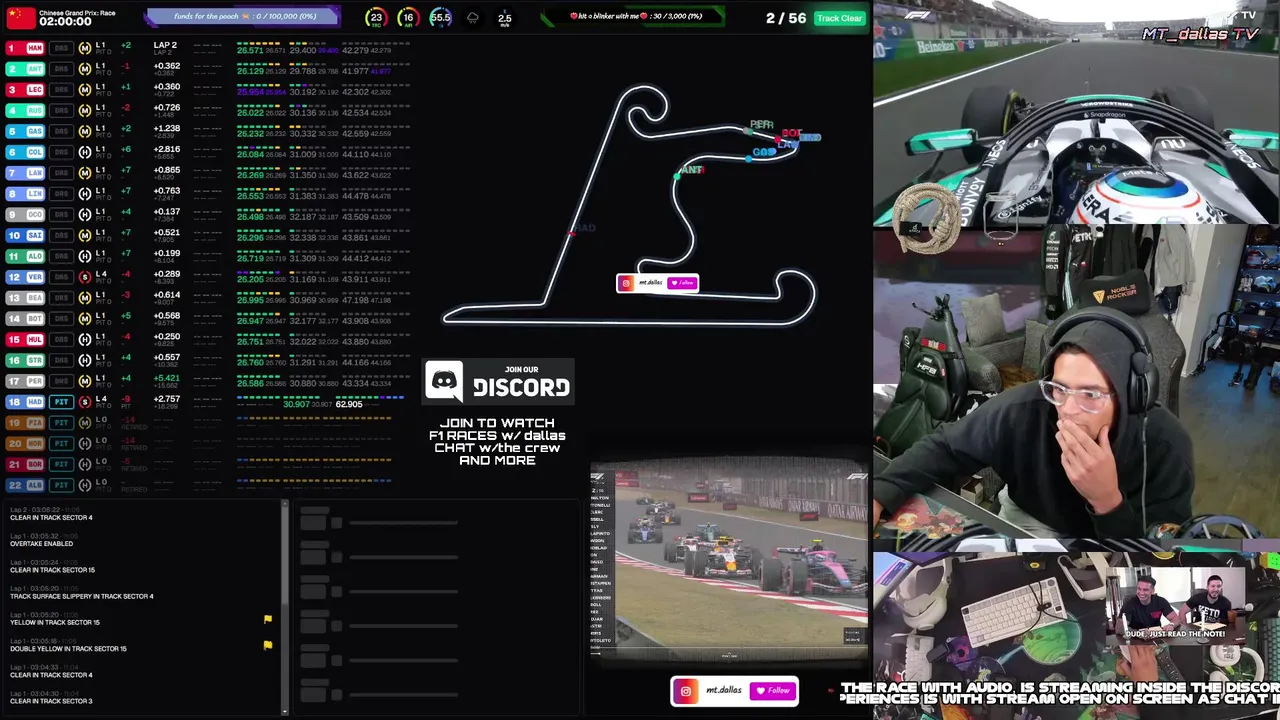Click the 'JOIN OUR DISCORD' heading
This screenshot has height=720, width=1280.
point(521,382)
